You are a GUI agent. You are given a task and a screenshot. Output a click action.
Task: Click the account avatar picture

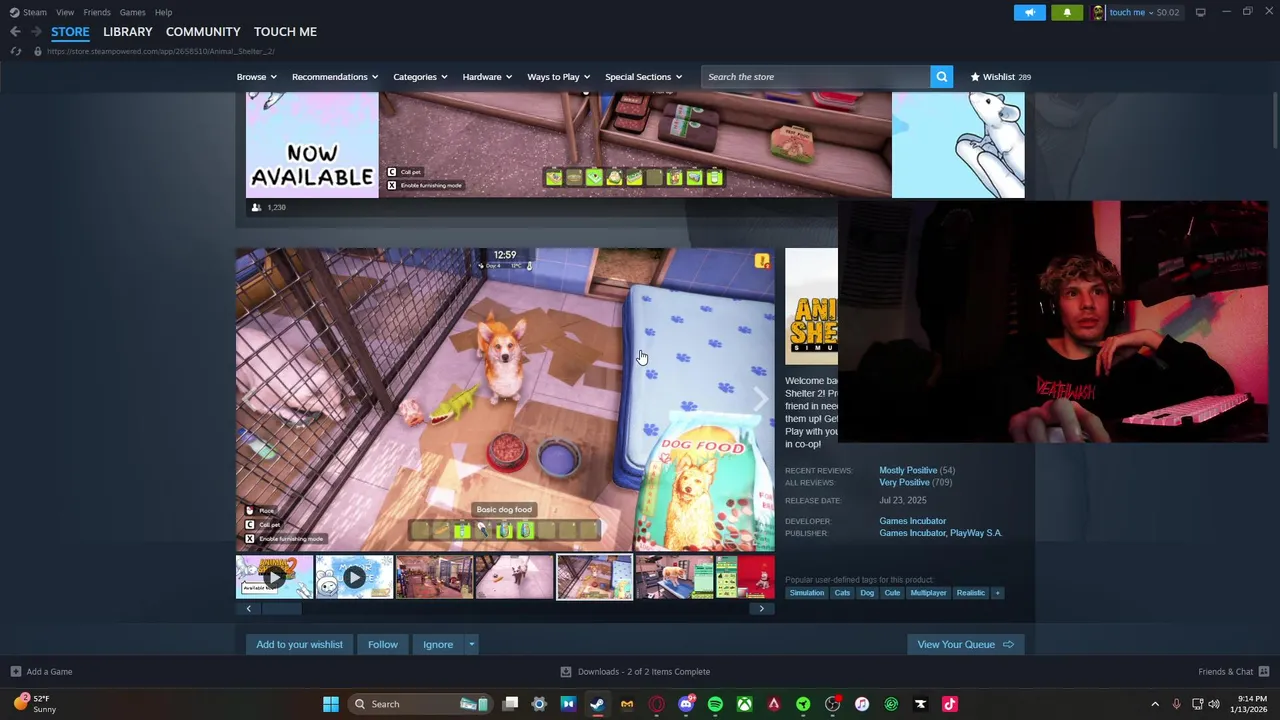coord(1098,12)
